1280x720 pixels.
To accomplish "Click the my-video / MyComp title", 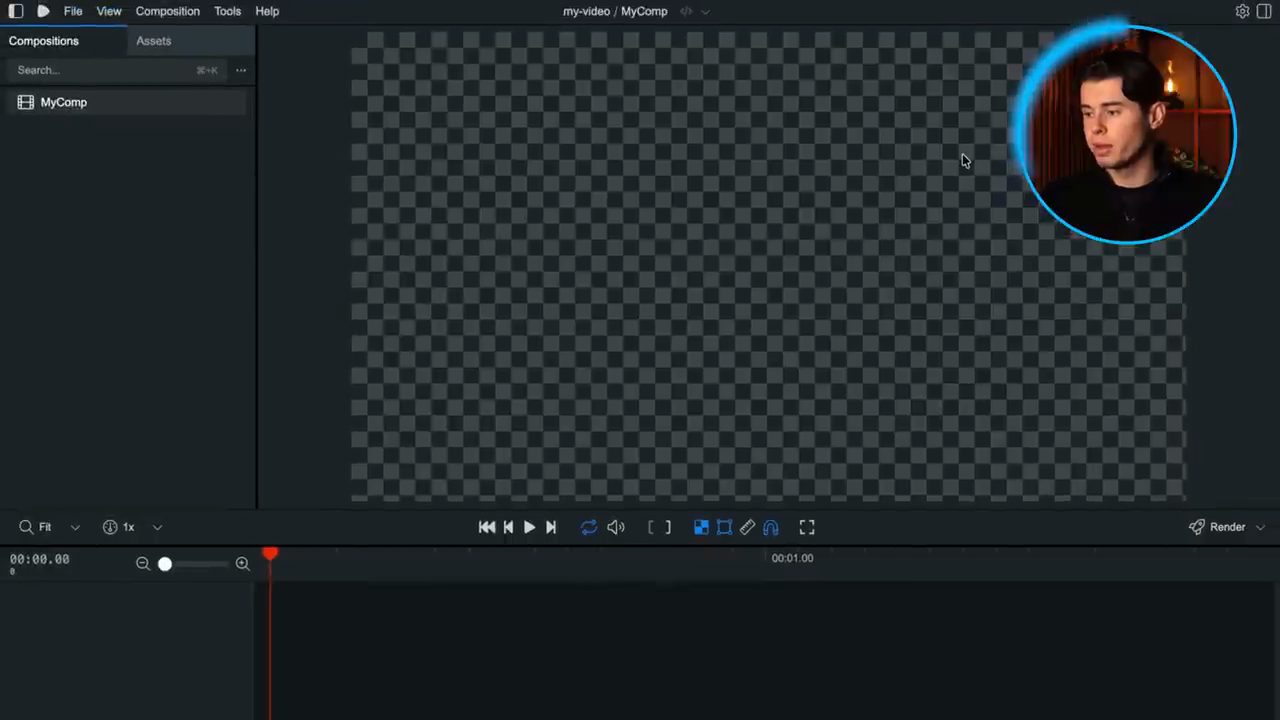I will 615,11.
